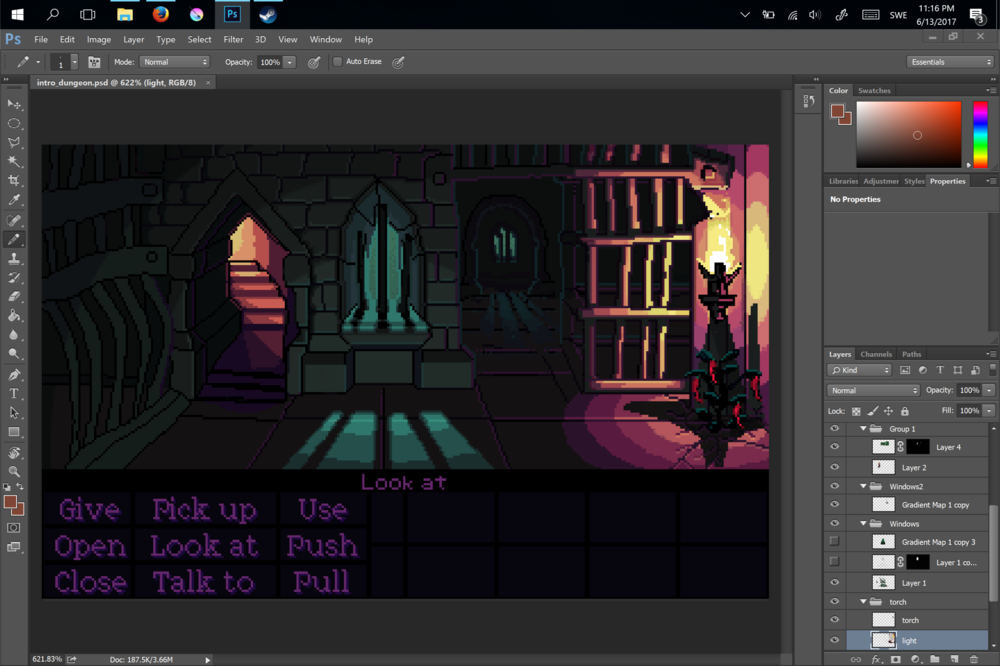This screenshot has width=1000, height=666.
Task: Open Firefox from the Windows taskbar
Action: [x=160, y=14]
